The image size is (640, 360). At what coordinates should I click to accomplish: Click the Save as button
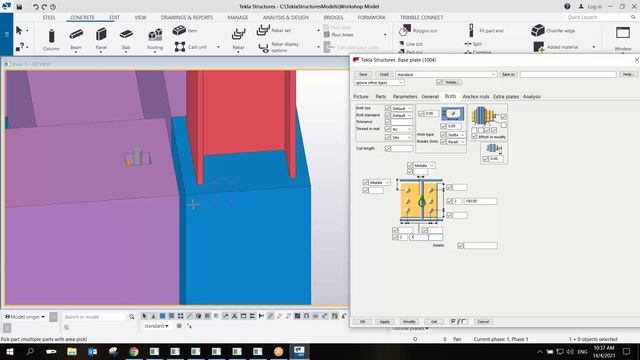[508, 74]
